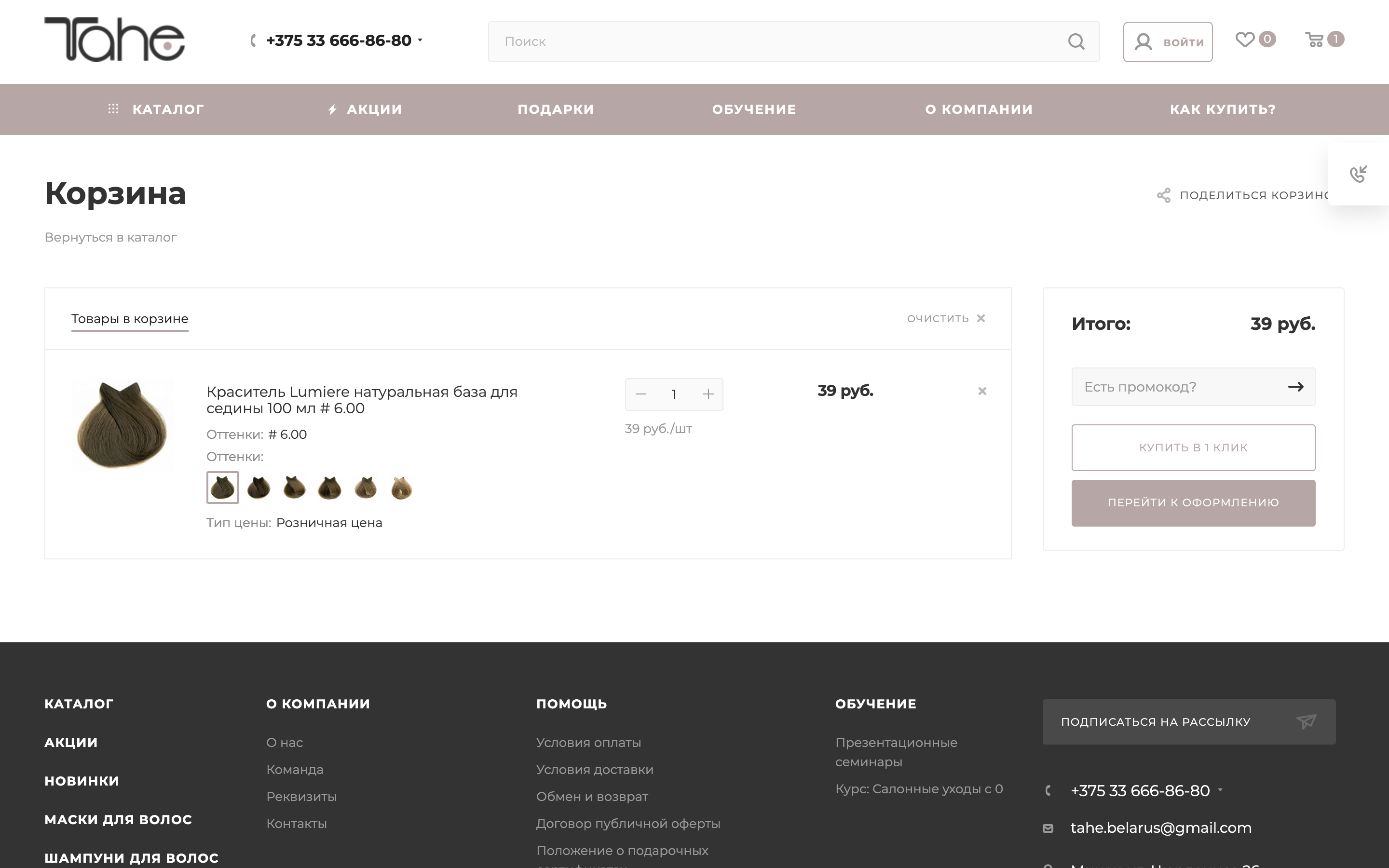The width and height of the screenshot is (1389, 868).
Task: Expand the footer phone number dropdown arrow
Action: (x=1220, y=790)
